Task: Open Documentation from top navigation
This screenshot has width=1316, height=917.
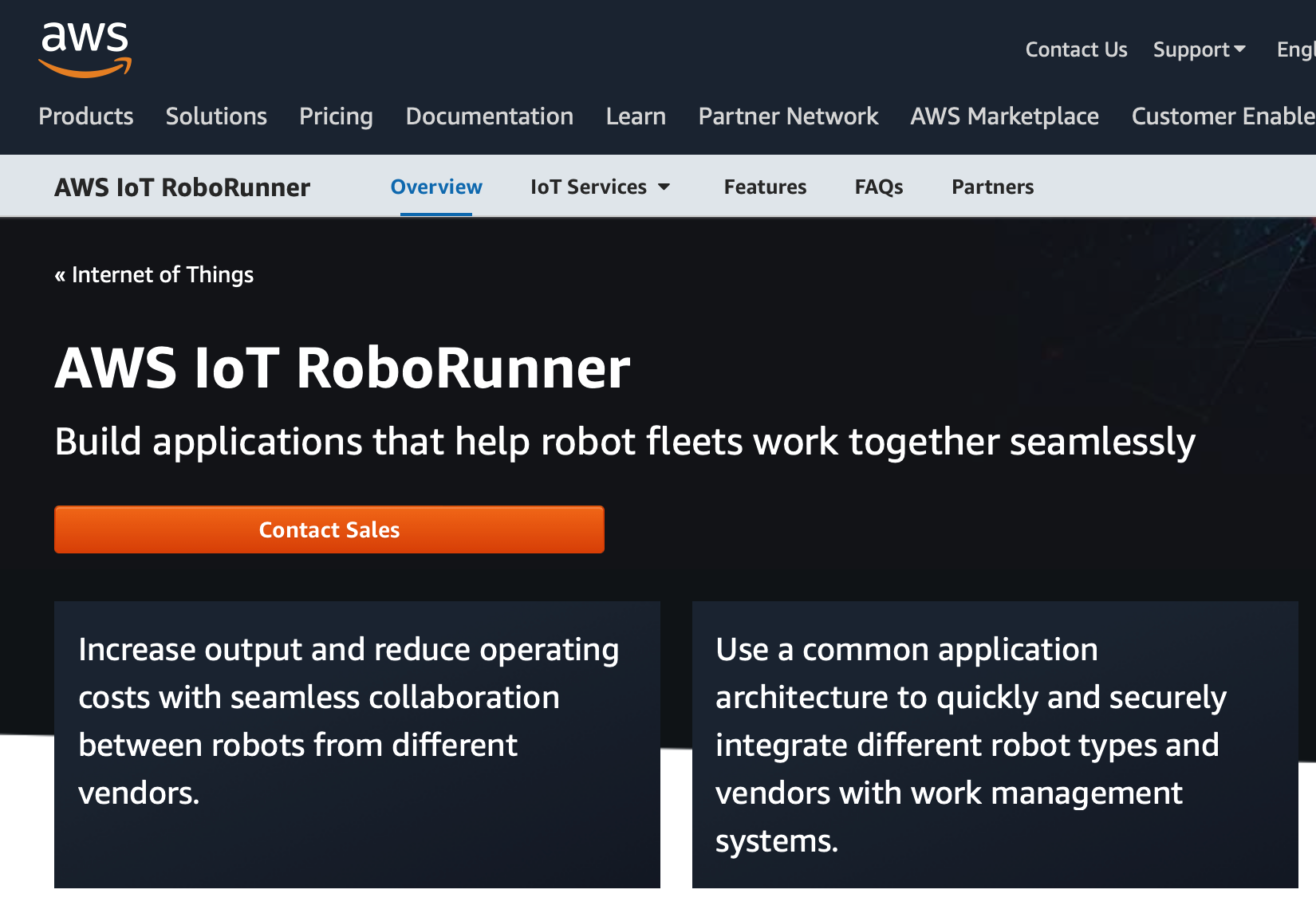Action: 489,116
